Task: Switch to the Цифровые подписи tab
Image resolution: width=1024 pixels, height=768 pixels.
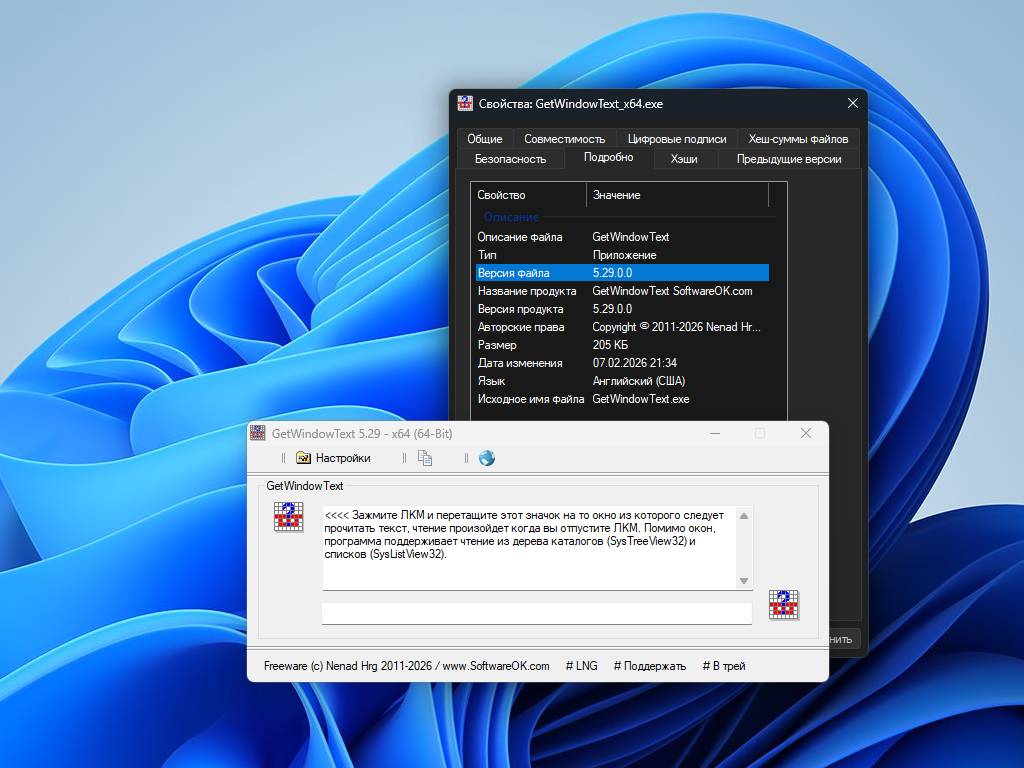Action: pyautogui.click(x=677, y=139)
